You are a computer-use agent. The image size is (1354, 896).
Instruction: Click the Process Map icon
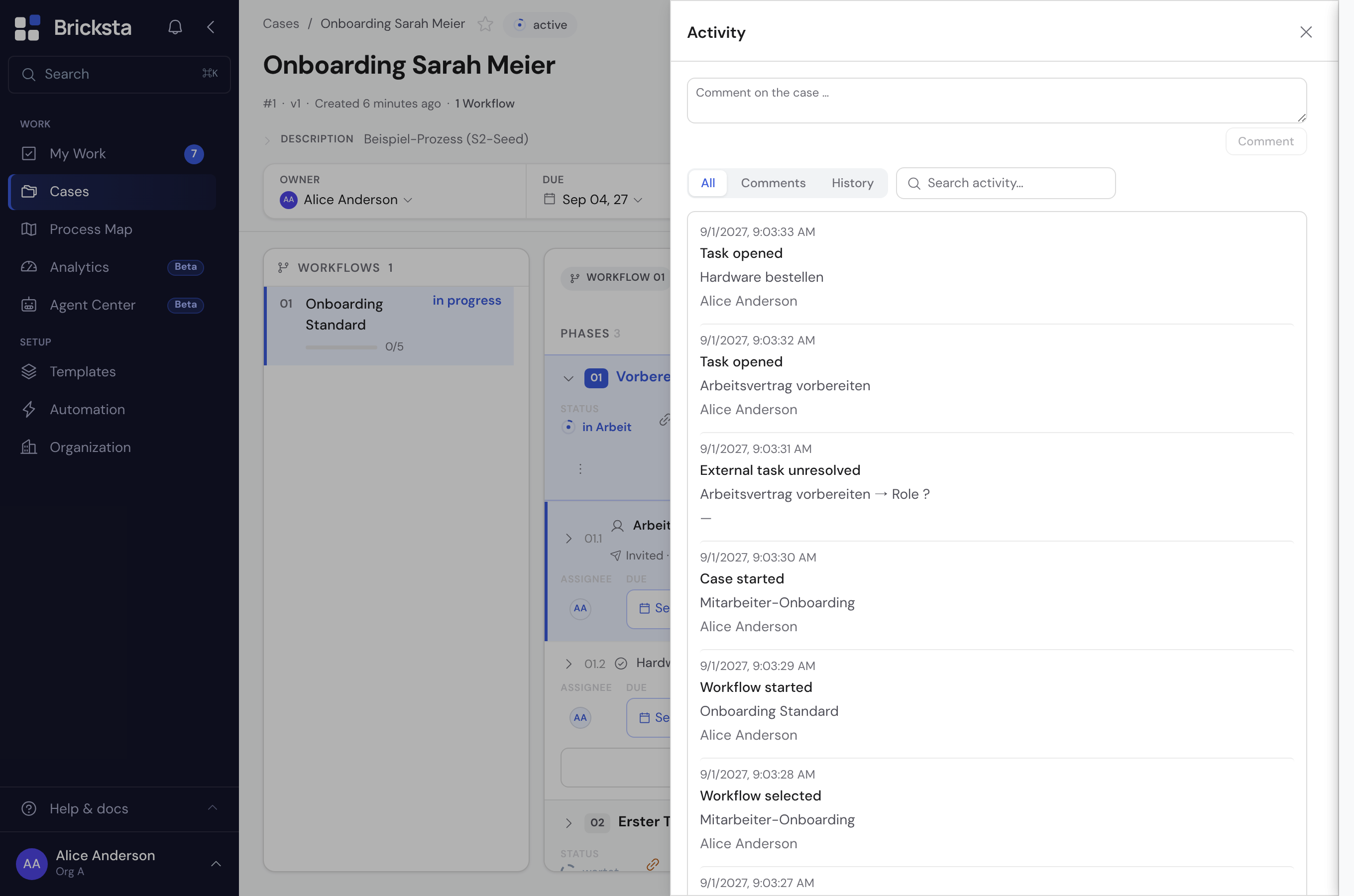tap(28, 229)
